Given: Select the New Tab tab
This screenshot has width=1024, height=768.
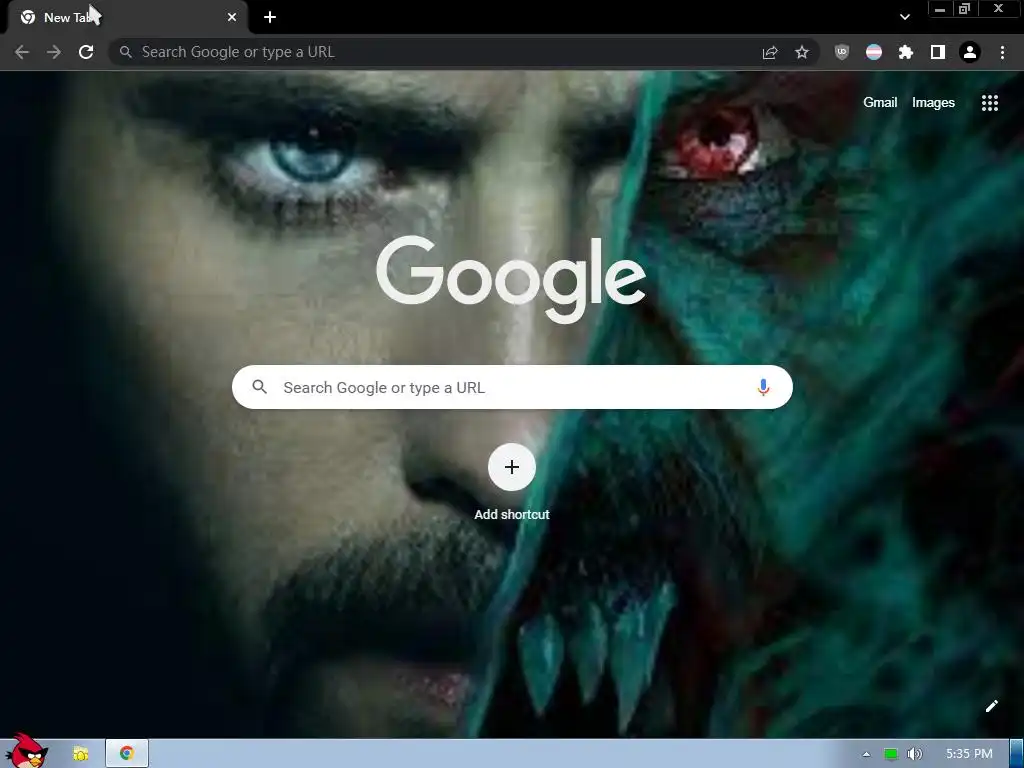Looking at the screenshot, I should pos(127,18).
